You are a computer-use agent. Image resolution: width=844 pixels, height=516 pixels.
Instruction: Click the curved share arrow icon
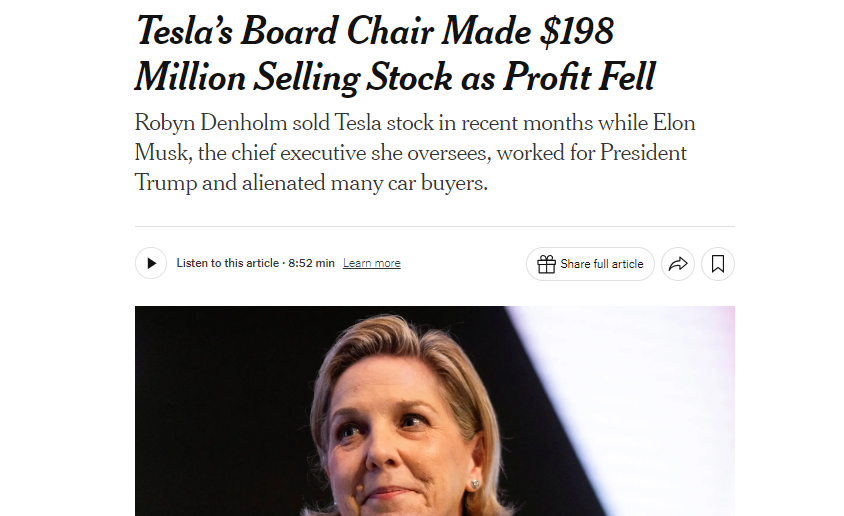(678, 264)
